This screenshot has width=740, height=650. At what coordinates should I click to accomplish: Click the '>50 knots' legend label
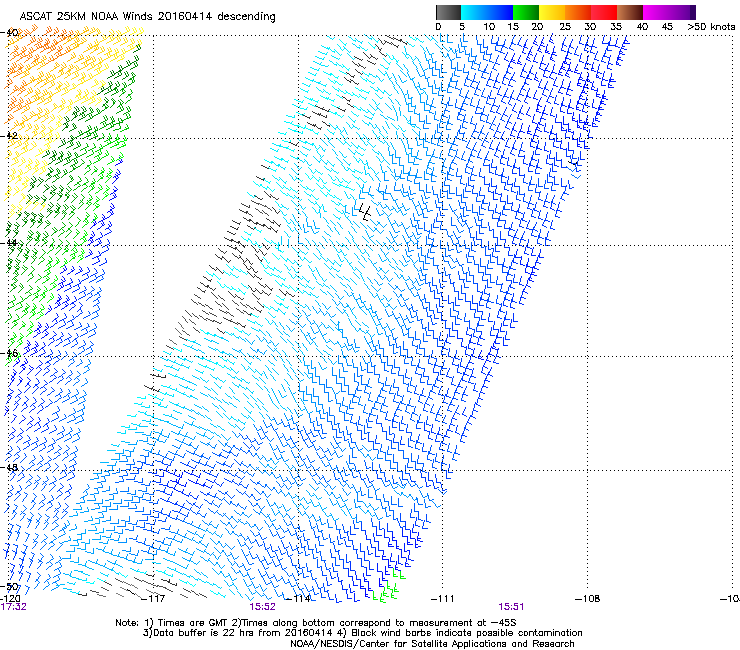point(711,27)
